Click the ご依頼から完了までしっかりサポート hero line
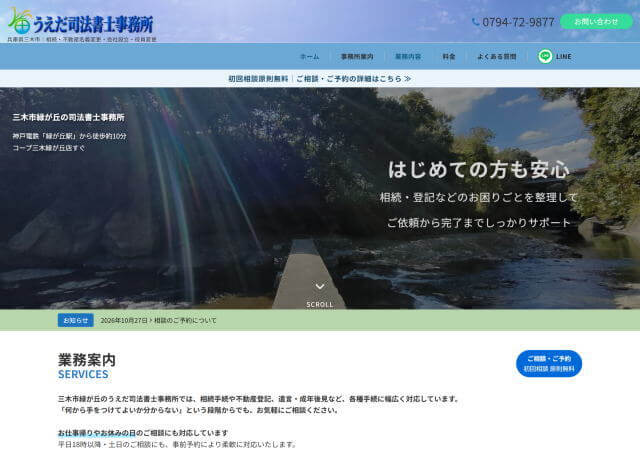 tap(478, 223)
